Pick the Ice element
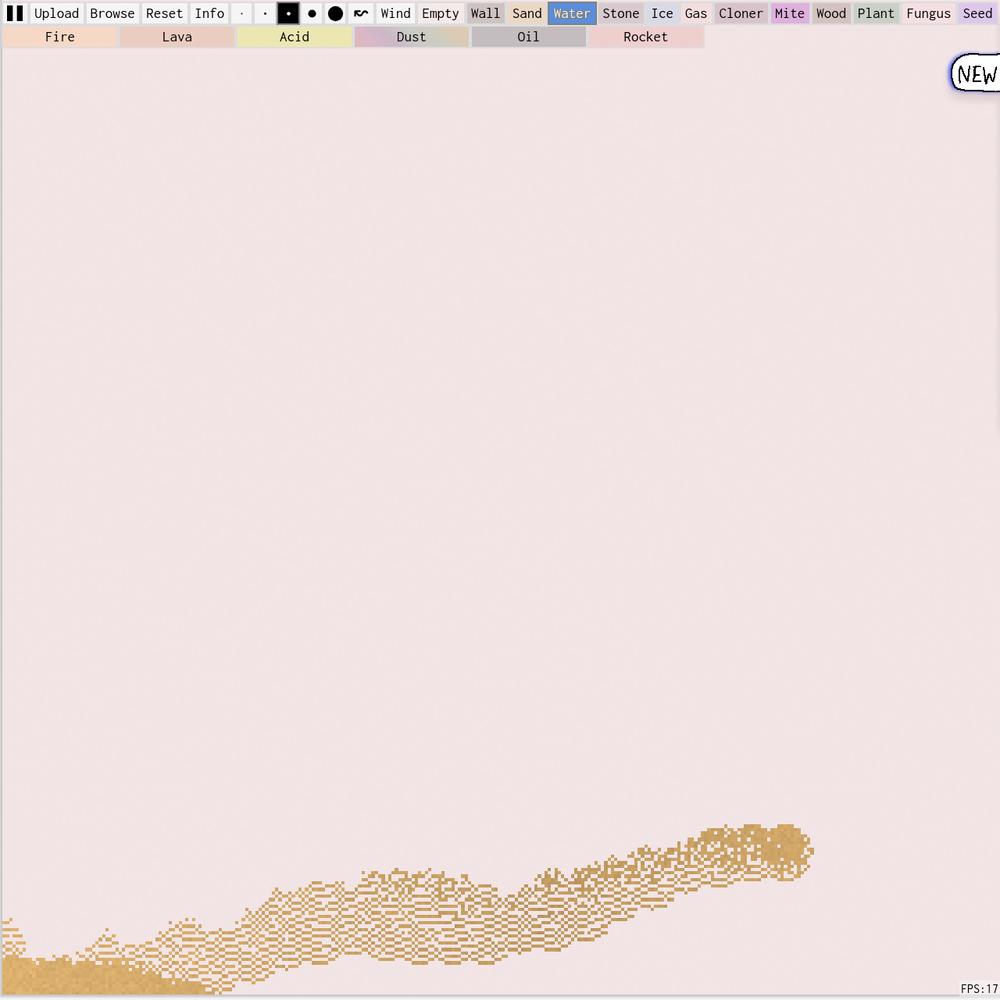The height and width of the screenshot is (1000, 1000). coord(662,13)
